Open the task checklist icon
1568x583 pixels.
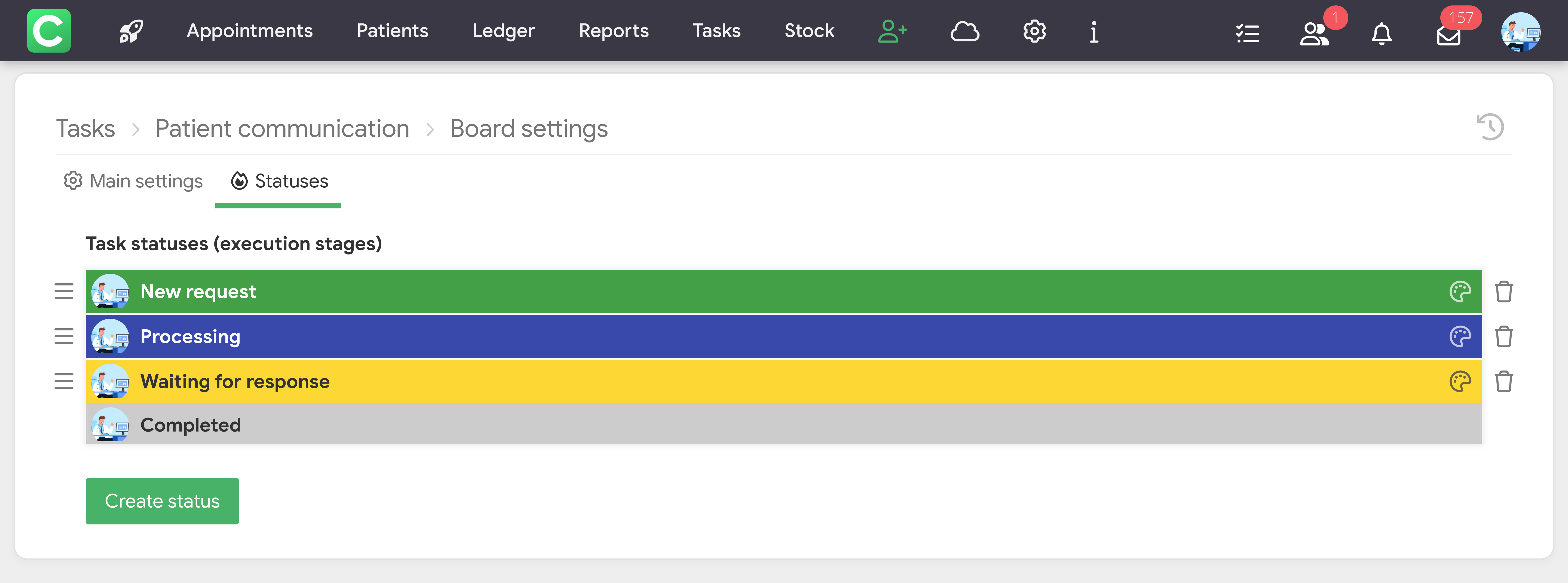coord(1247,33)
